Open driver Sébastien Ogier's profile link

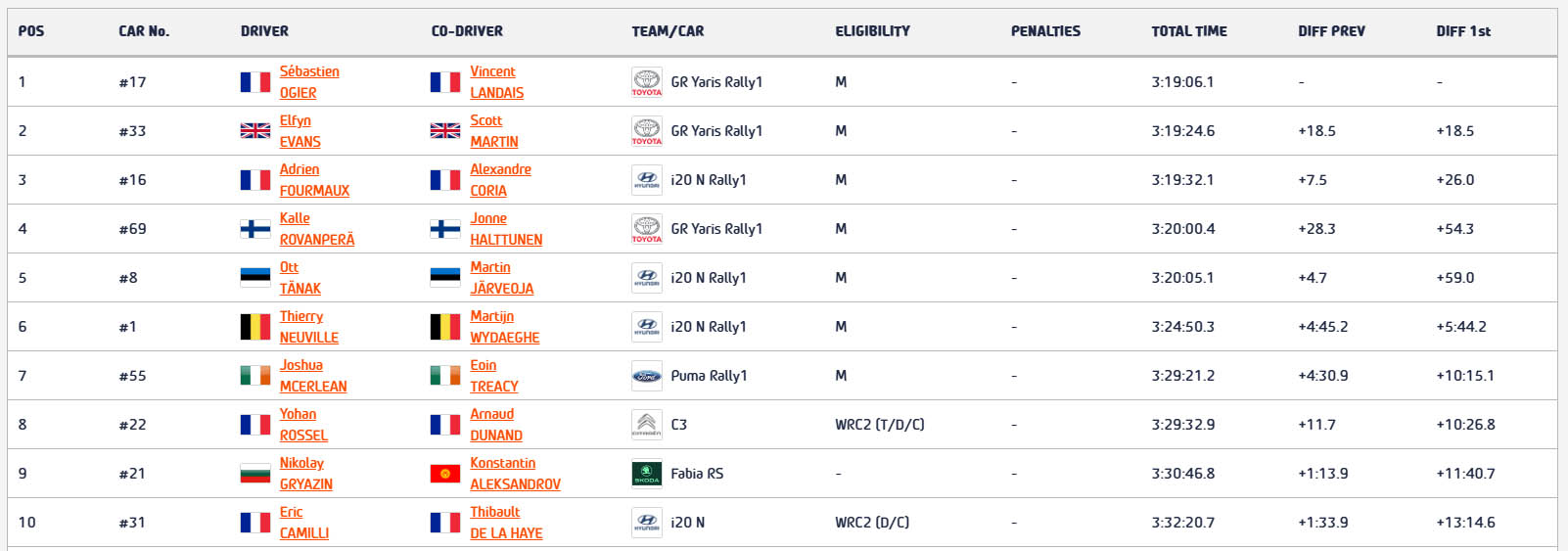click(309, 82)
